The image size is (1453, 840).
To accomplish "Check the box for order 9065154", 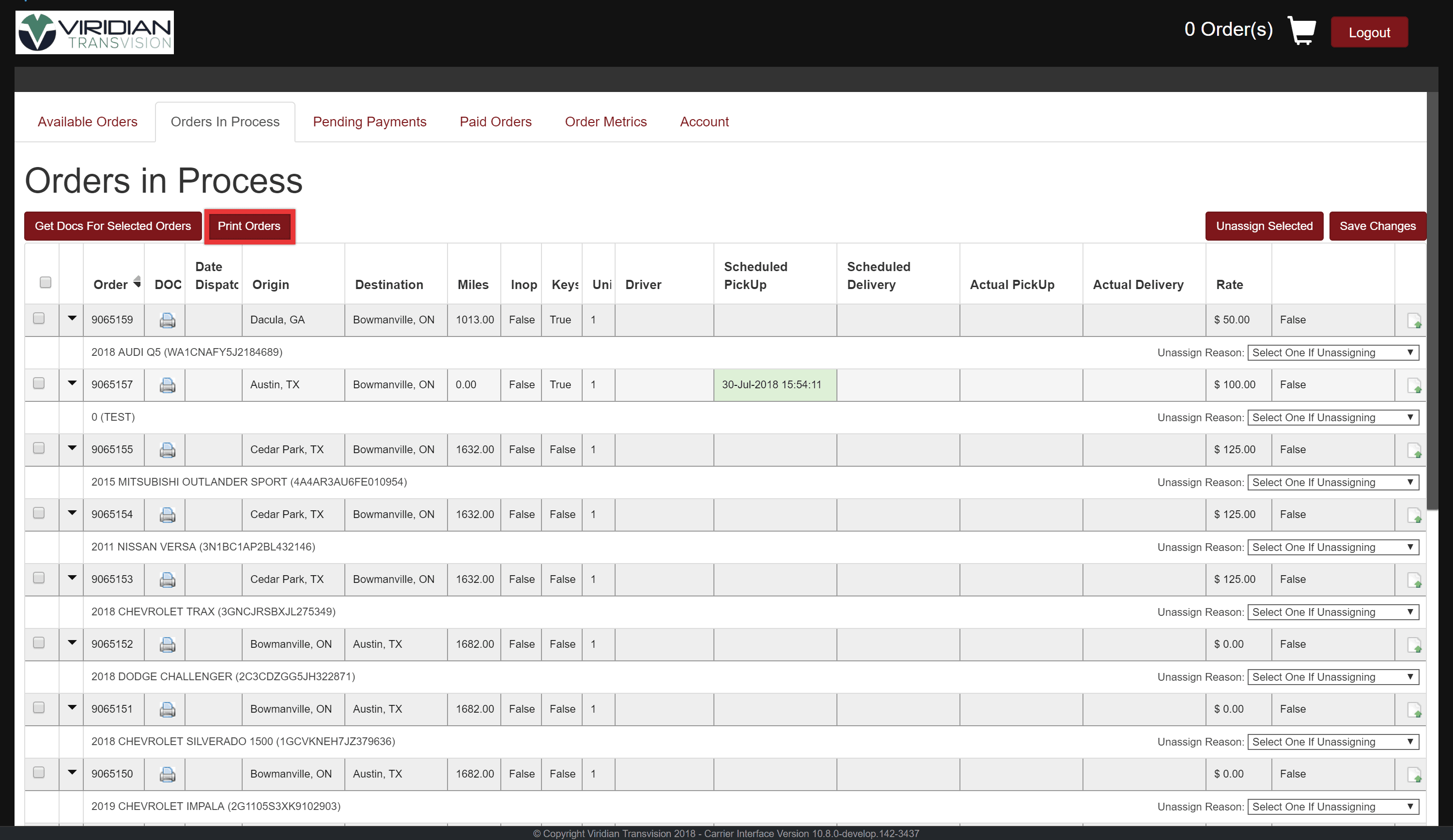I will pos(39,513).
